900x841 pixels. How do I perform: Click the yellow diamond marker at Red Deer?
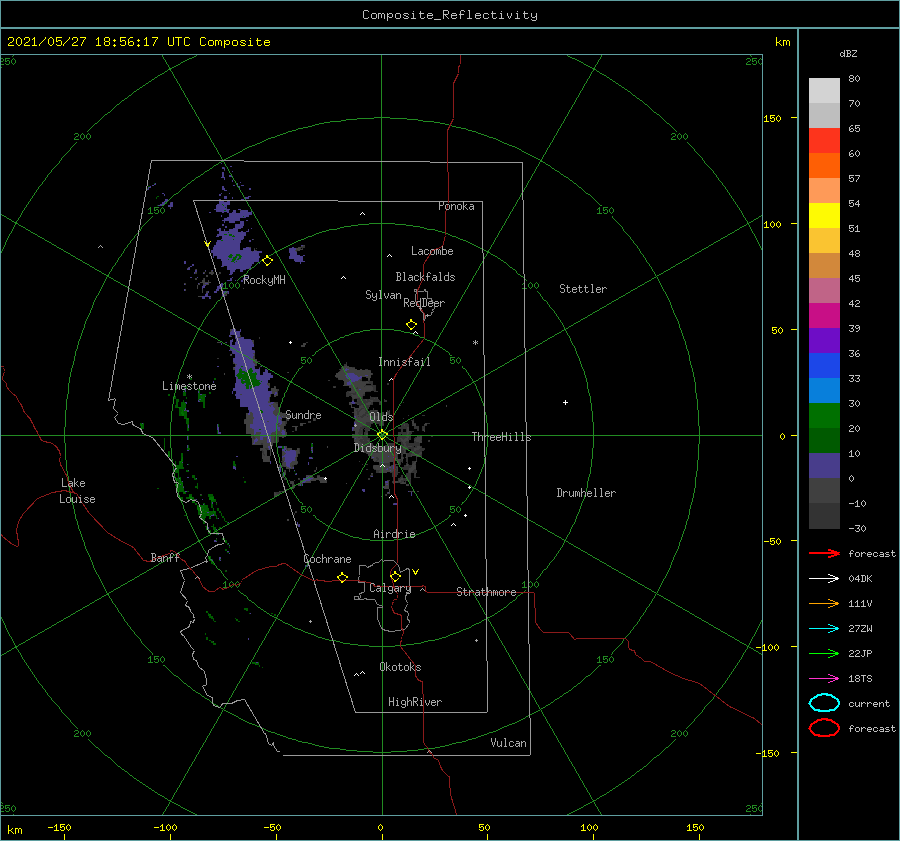point(412,325)
